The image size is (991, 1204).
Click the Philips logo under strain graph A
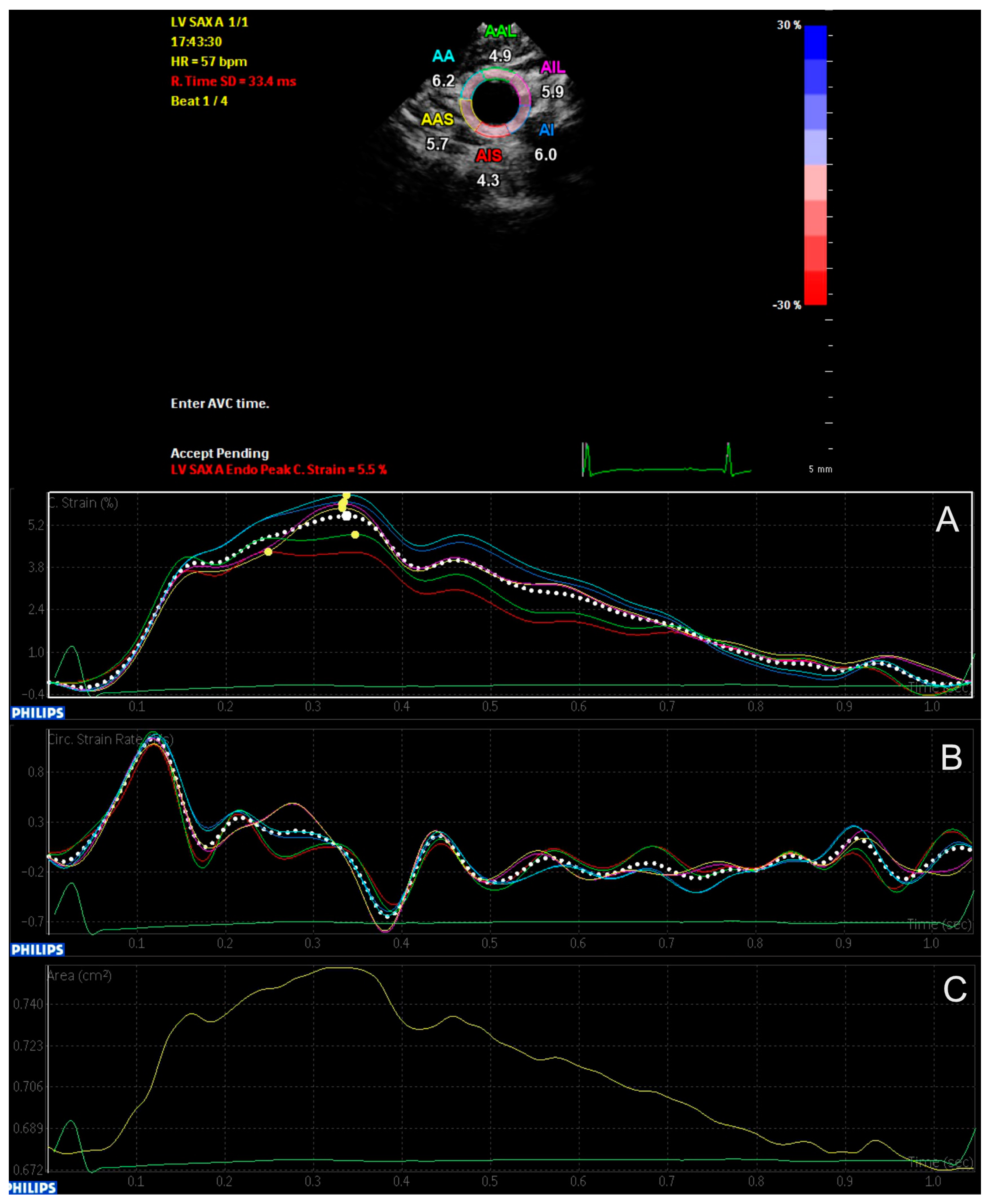pyautogui.click(x=38, y=713)
